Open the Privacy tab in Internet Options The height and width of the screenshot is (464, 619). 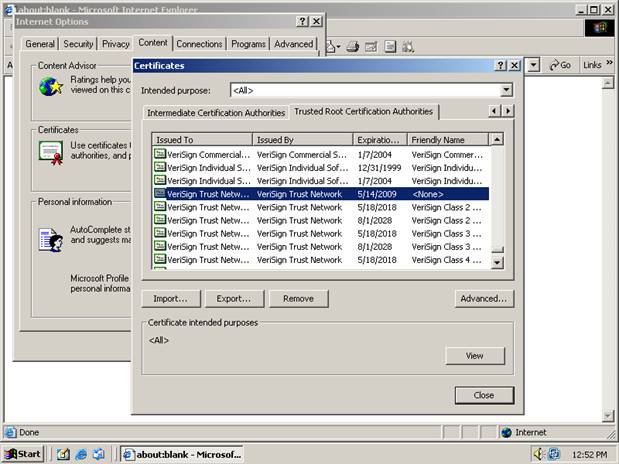[116, 44]
